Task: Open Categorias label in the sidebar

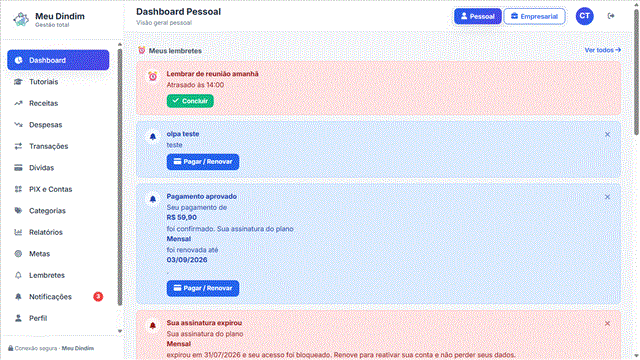Action: click(47, 211)
